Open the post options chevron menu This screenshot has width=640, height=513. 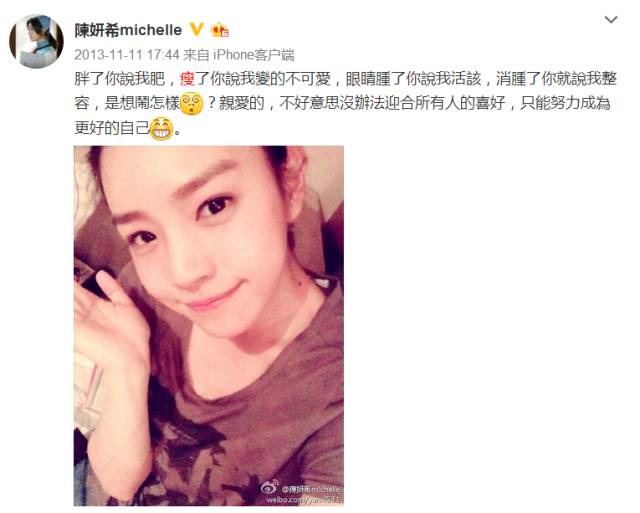coord(611,20)
